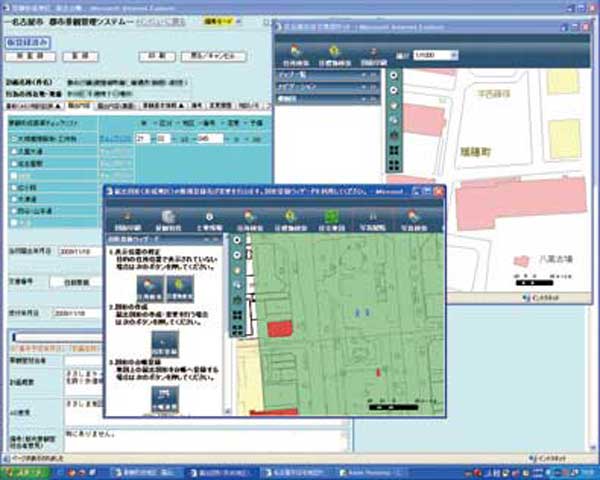Screen dimensions: 600x480
Task: Expand the ナビゲーション panel header in the rear map window
Action: click(328, 87)
